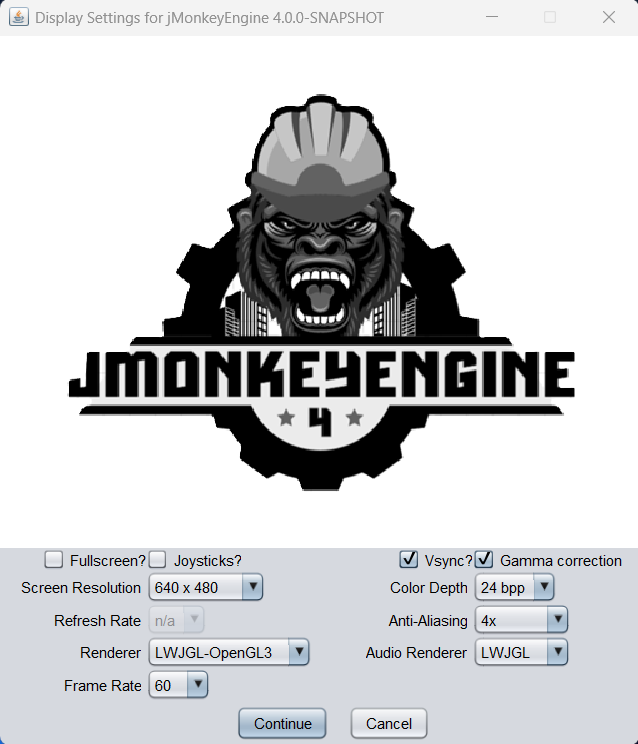Minimize the Display Settings window

492,17
